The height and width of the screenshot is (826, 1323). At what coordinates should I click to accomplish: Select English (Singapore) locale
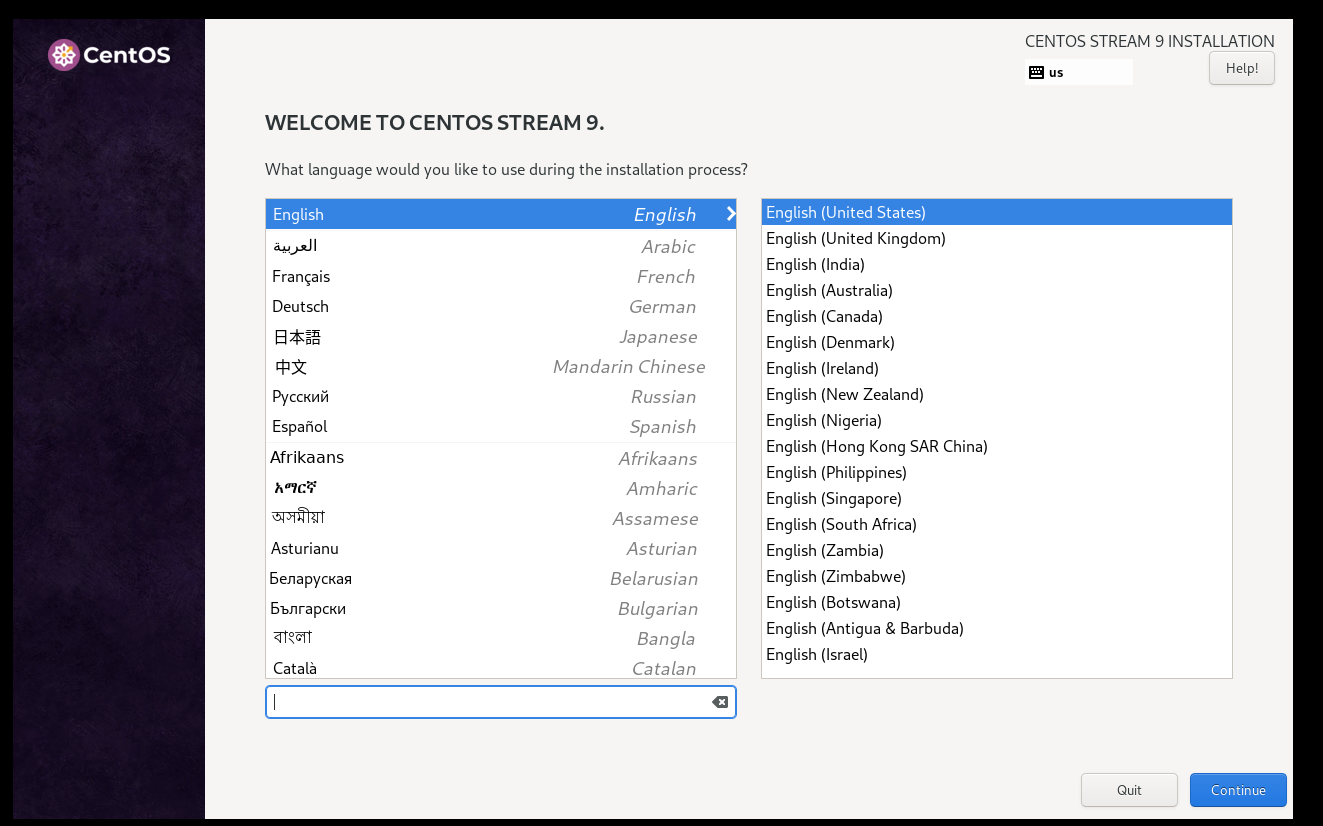(997, 498)
